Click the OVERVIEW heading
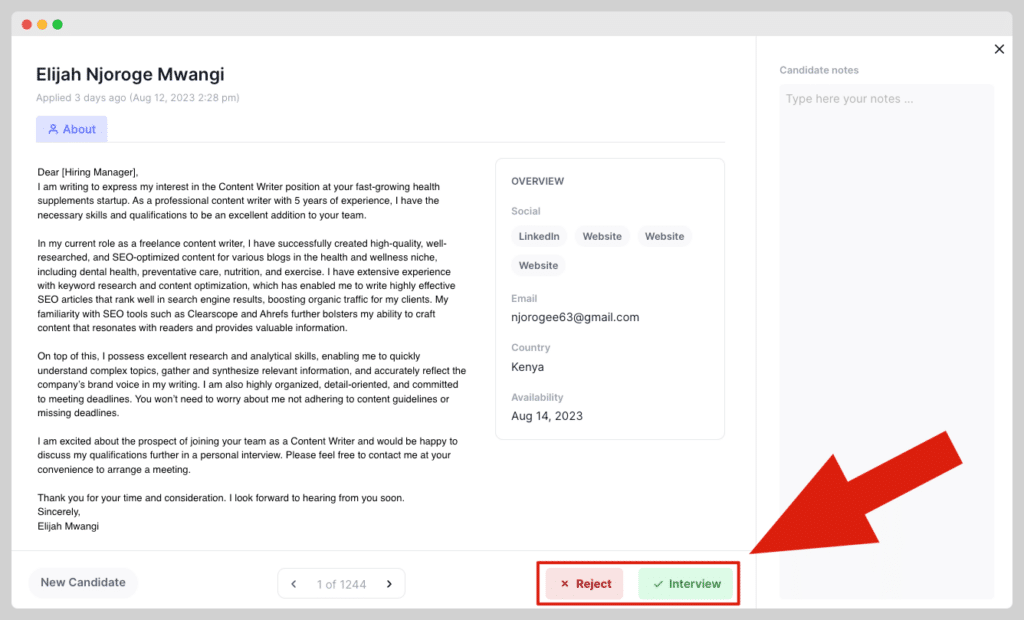1024x620 pixels. pos(537,181)
